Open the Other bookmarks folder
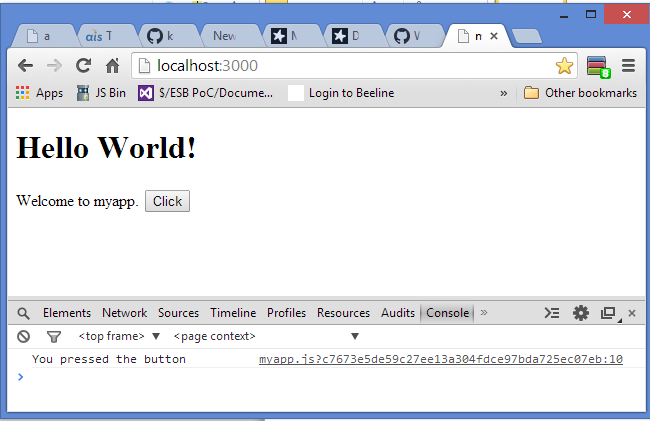Viewport: 650px width, 421px height. (581, 93)
